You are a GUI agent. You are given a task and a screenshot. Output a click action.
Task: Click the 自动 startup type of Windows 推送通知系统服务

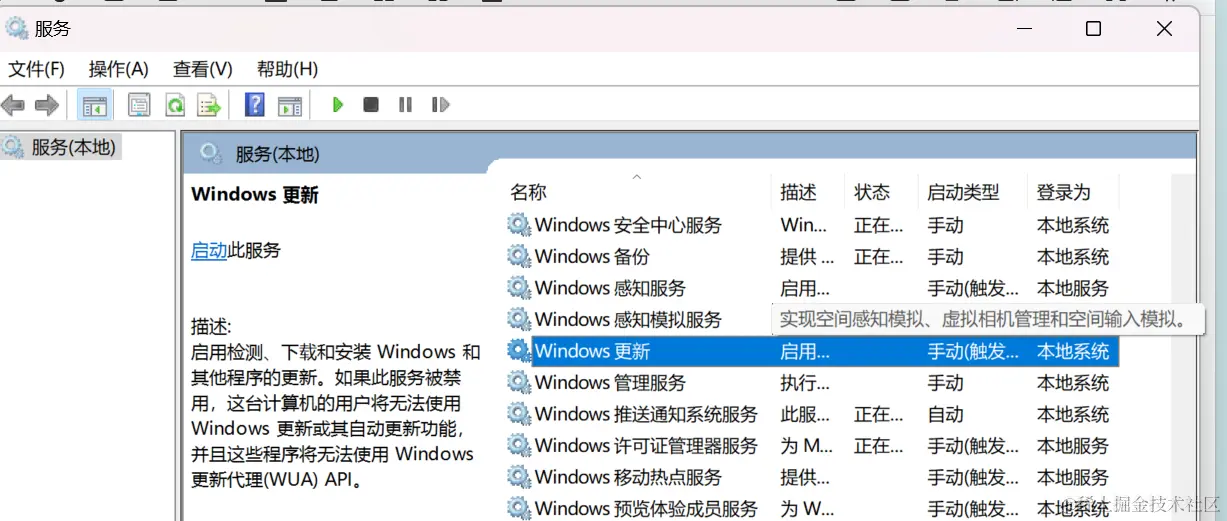pyautogui.click(x=945, y=414)
